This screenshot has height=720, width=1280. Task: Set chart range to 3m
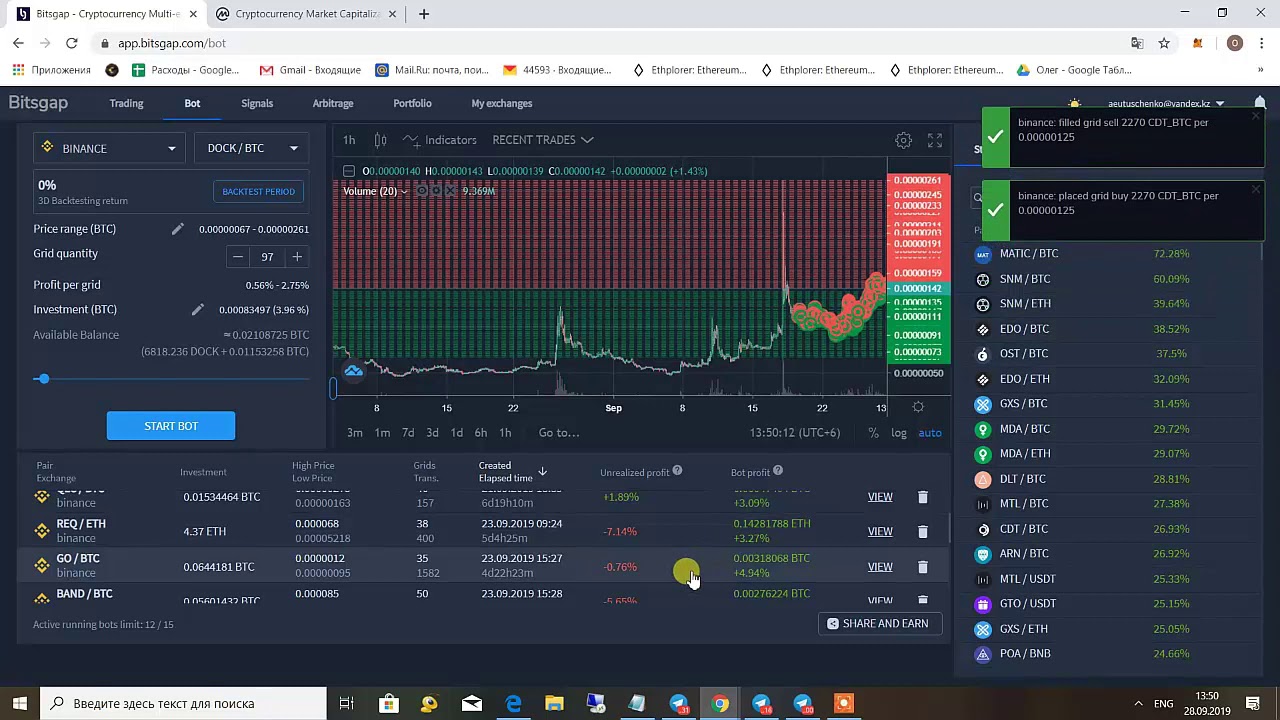[x=355, y=433]
